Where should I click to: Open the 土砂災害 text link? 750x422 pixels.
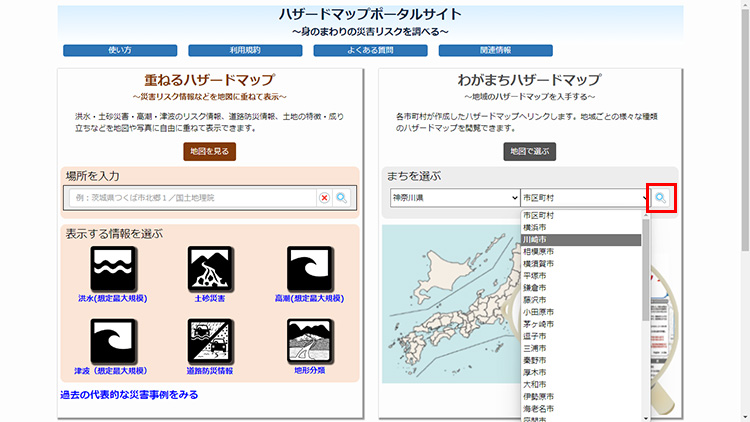[x=210, y=298]
